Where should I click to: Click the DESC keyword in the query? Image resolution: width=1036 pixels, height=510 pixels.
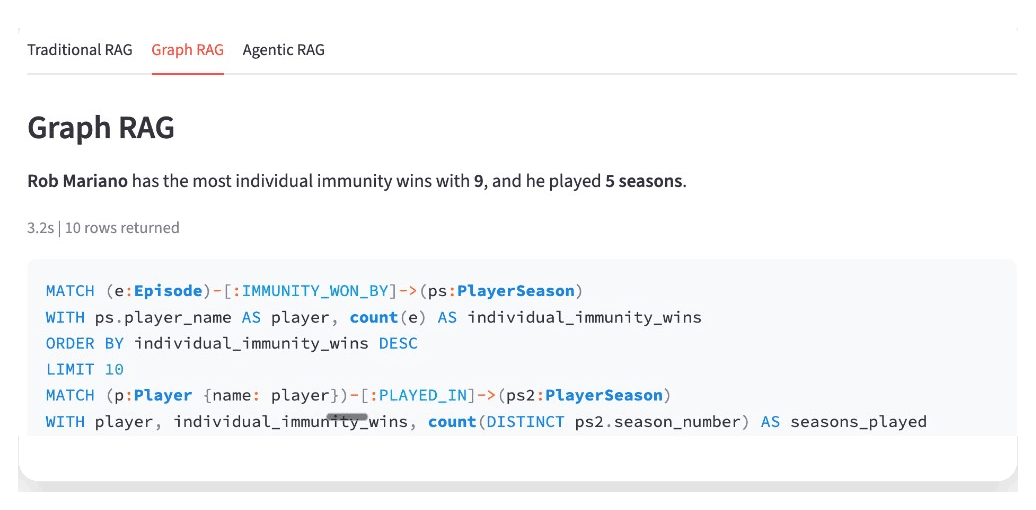point(398,343)
